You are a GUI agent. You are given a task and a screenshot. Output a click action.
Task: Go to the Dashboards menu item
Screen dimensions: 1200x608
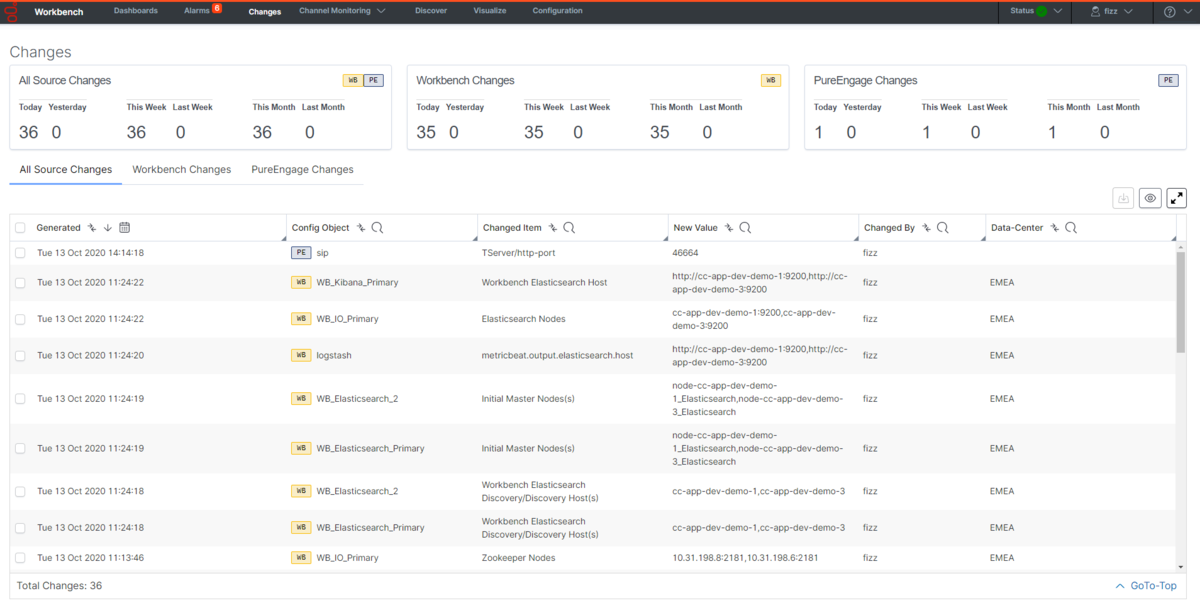tap(136, 11)
